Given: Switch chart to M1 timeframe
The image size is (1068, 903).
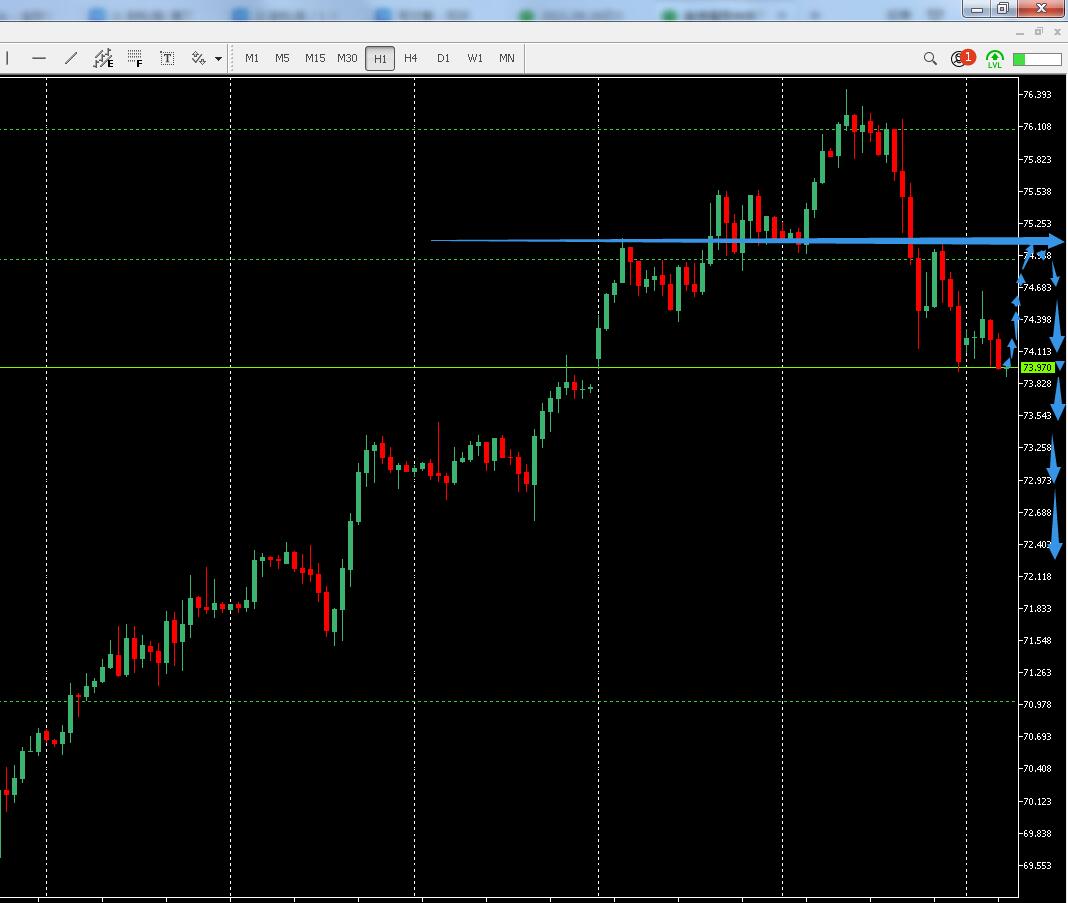Looking at the screenshot, I should tap(252, 59).
